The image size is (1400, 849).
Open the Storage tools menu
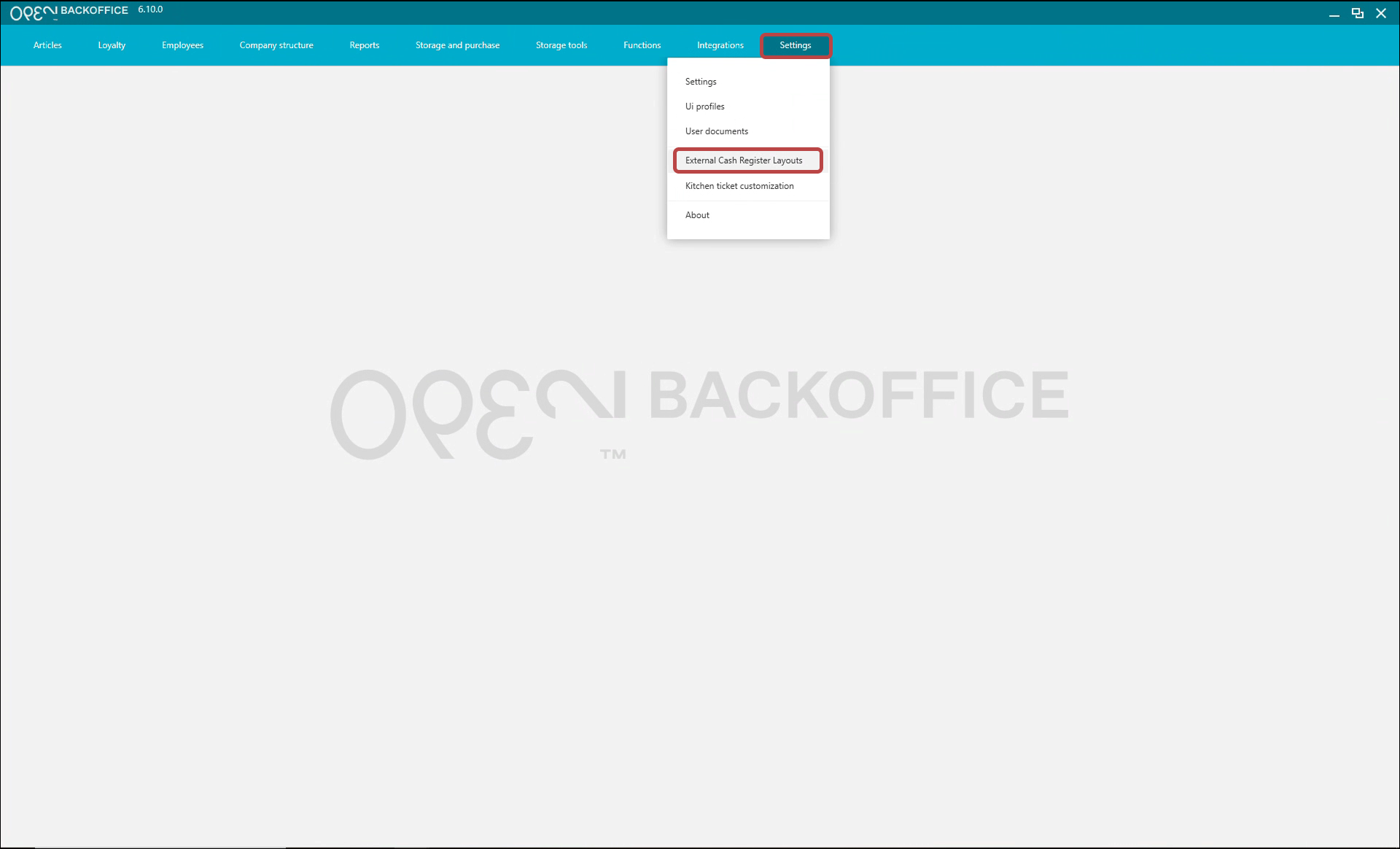[x=561, y=45]
